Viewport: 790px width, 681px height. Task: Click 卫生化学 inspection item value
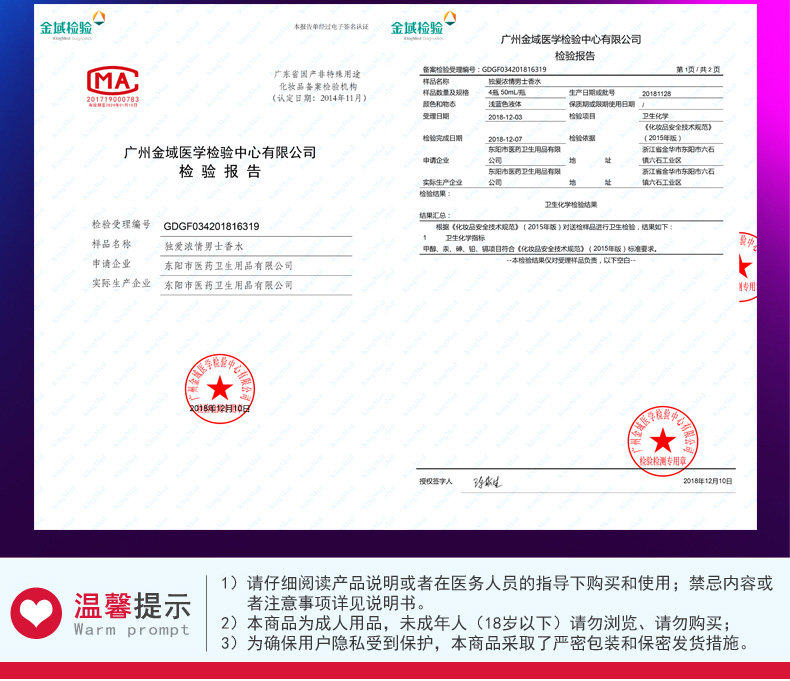pos(655,116)
